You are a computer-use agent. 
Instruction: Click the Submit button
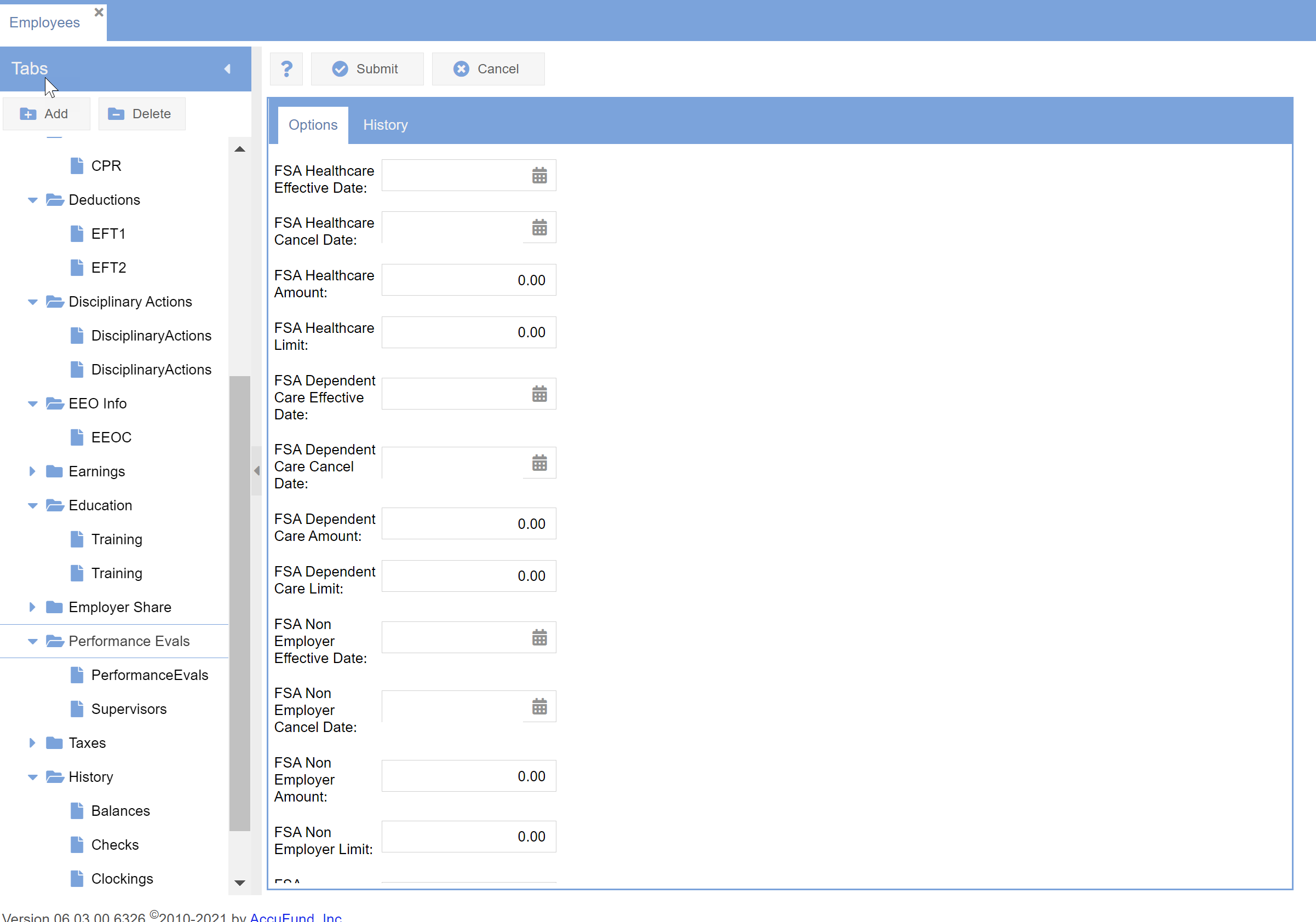367,69
